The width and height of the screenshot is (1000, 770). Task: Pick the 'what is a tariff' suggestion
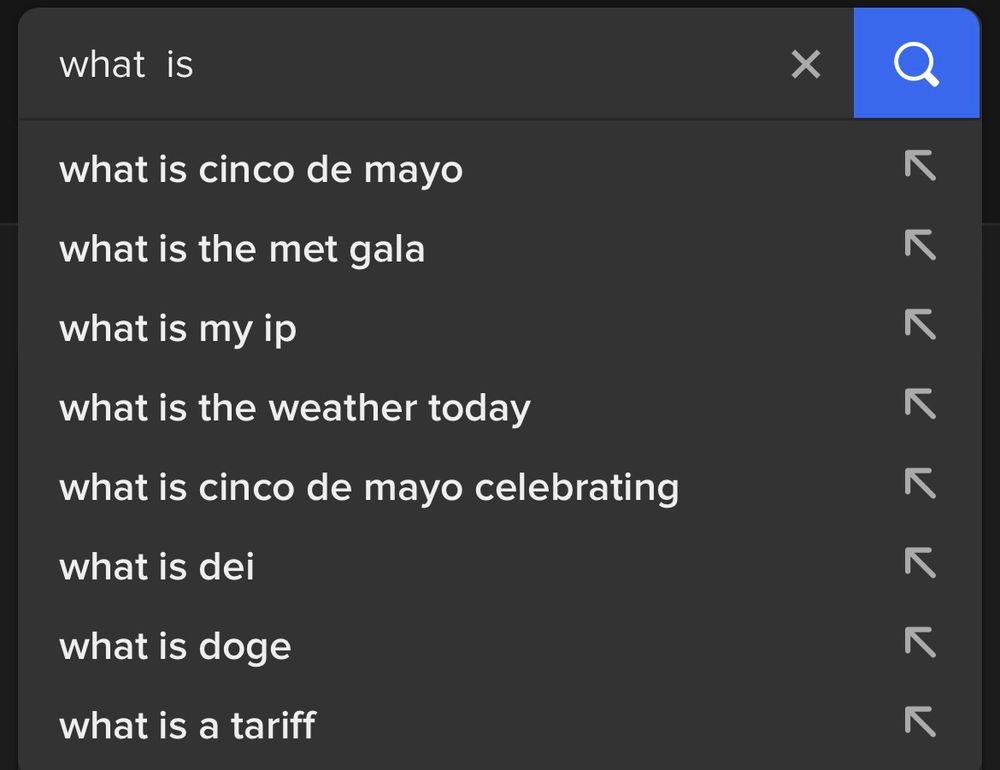[x=499, y=725]
